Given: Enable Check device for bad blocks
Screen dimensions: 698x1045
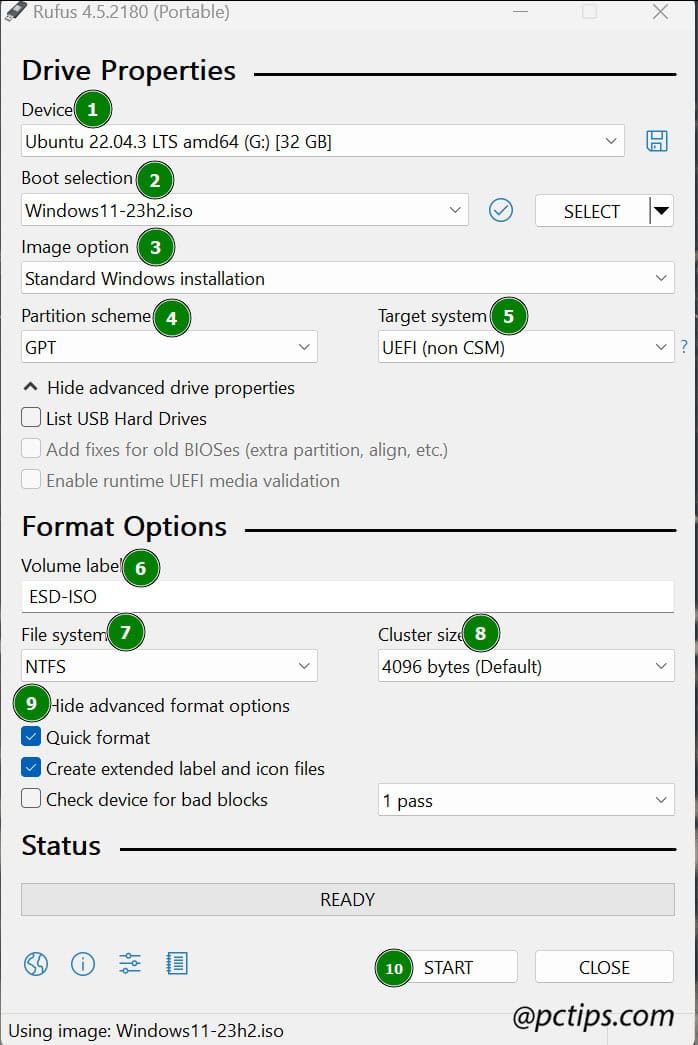Looking at the screenshot, I should (x=30, y=799).
